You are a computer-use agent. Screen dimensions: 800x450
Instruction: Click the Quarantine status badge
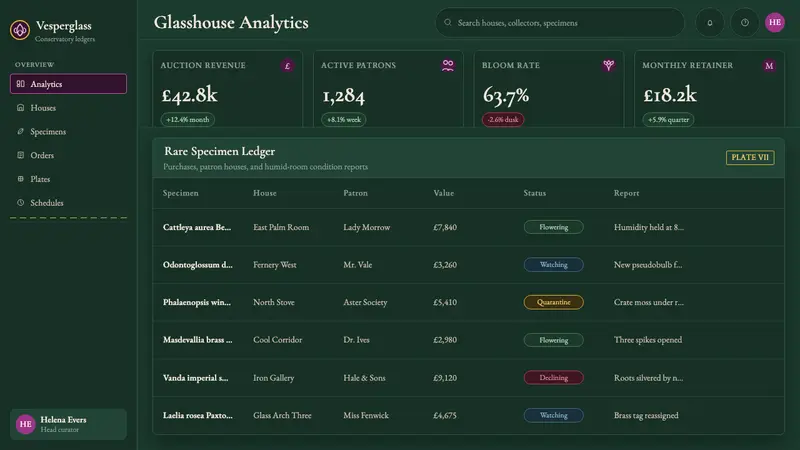pyautogui.click(x=554, y=302)
